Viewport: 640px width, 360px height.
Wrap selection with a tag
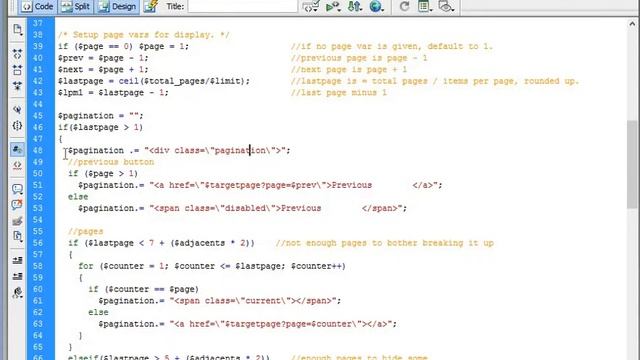point(17,221)
